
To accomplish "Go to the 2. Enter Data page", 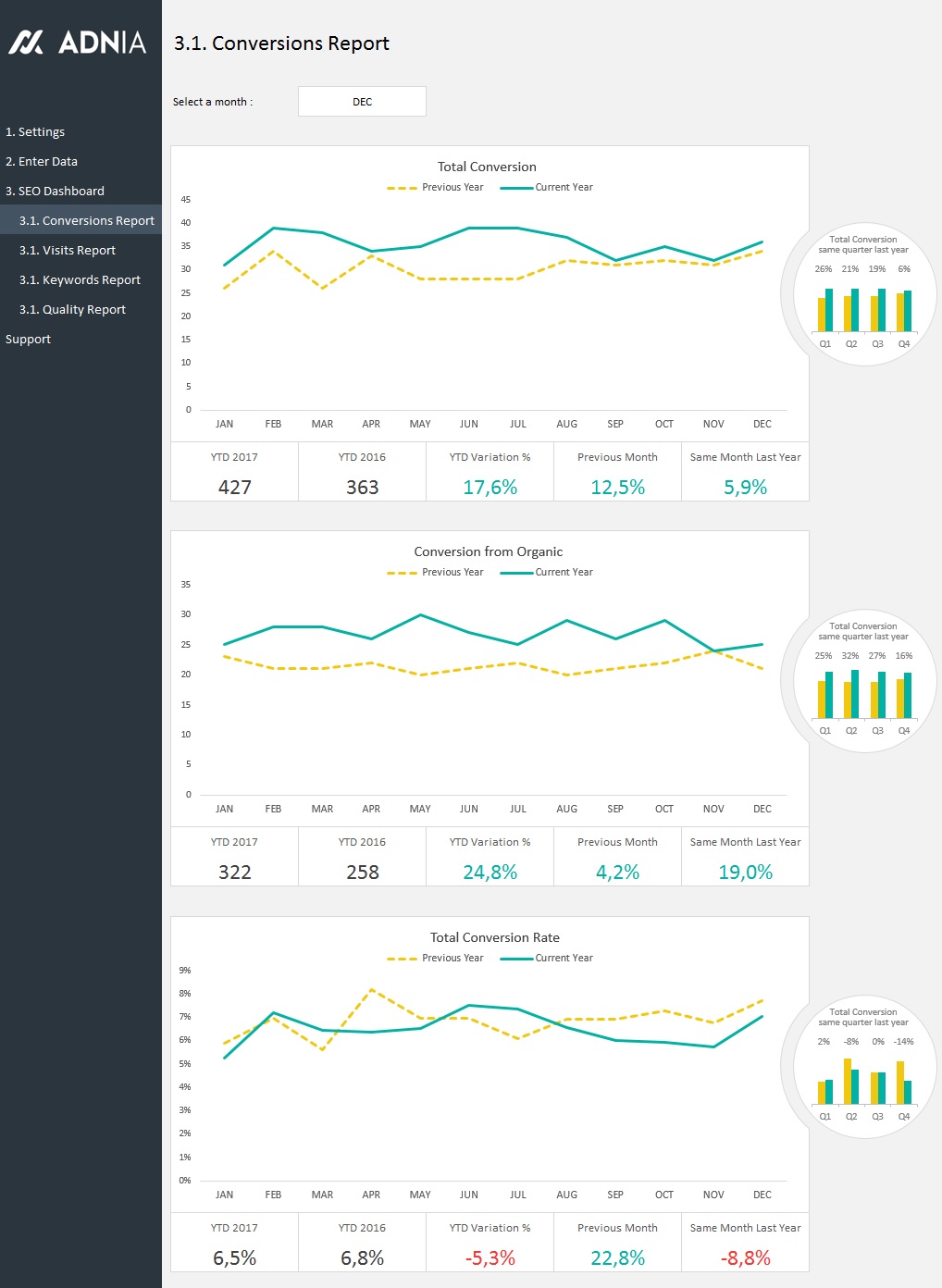I will [42, 162].
